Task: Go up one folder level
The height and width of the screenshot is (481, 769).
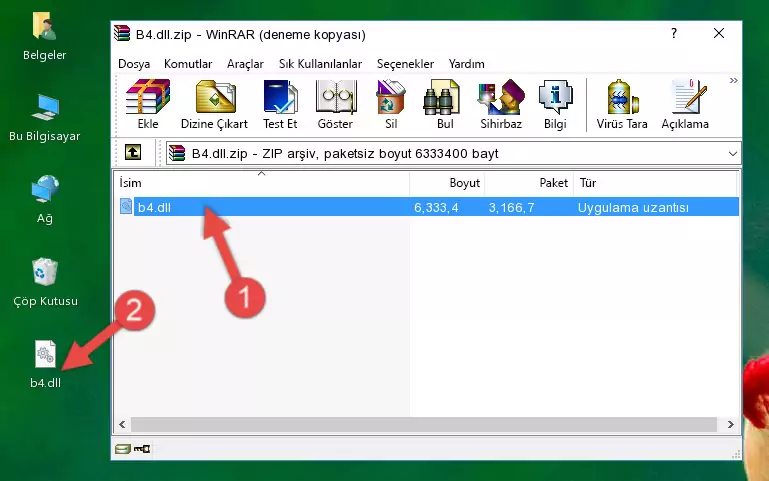Action: point(133,152)
